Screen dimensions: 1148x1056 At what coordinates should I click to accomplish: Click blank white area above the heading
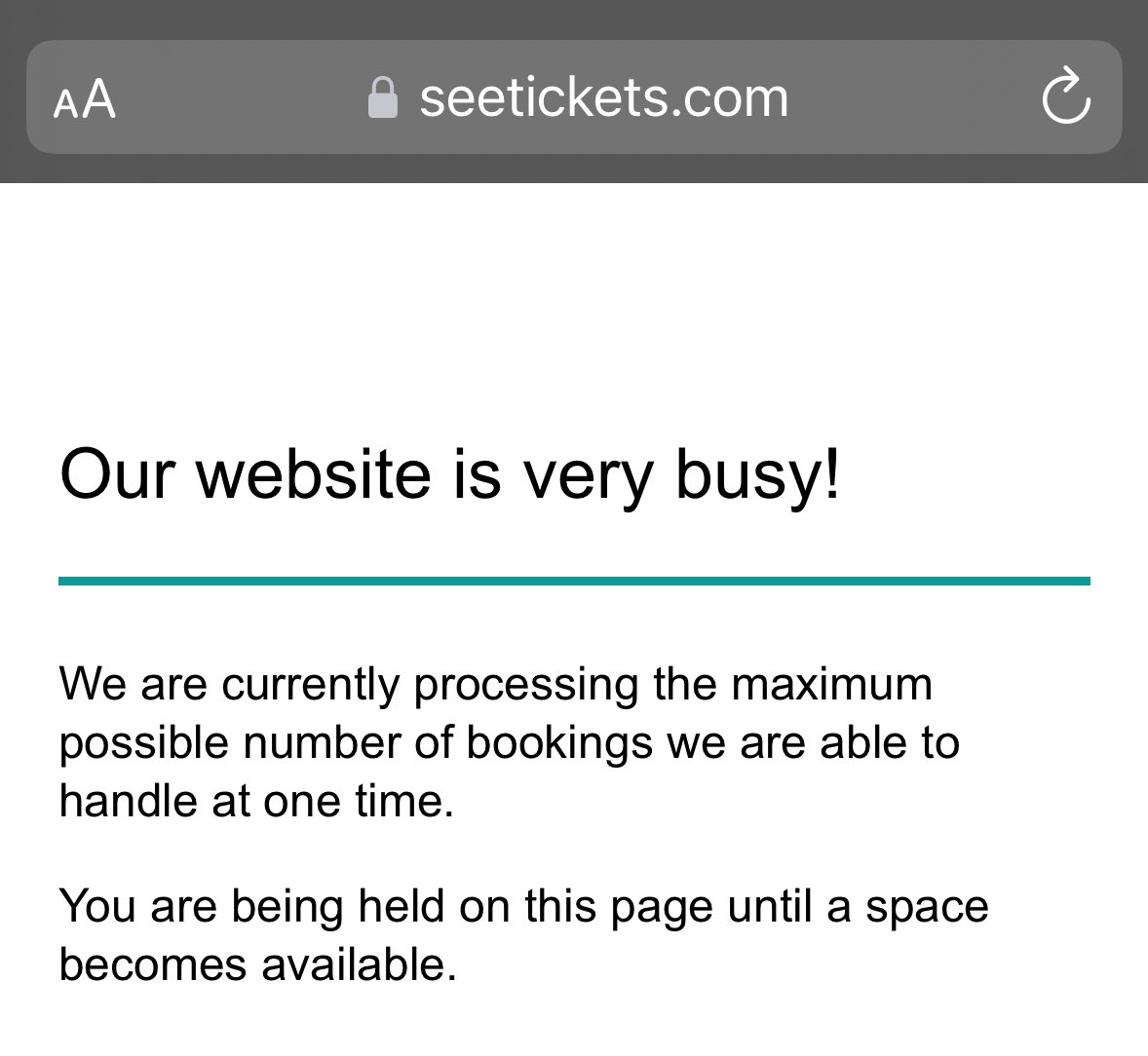(x=574, y=308)
